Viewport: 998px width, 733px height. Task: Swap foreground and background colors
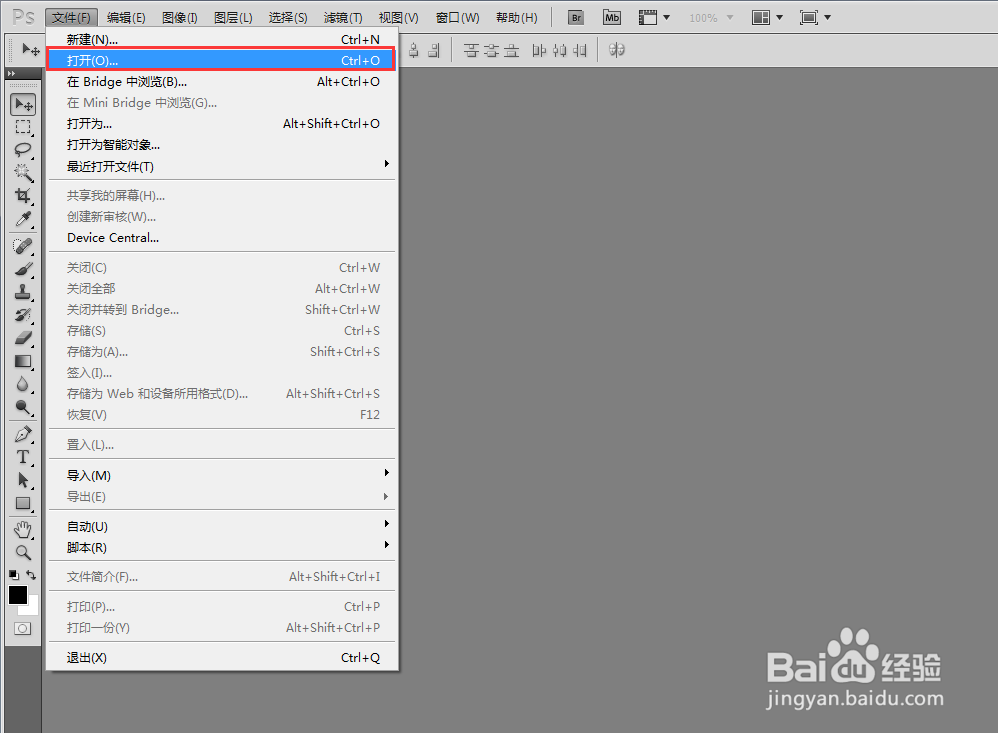[x=31, y=575]
